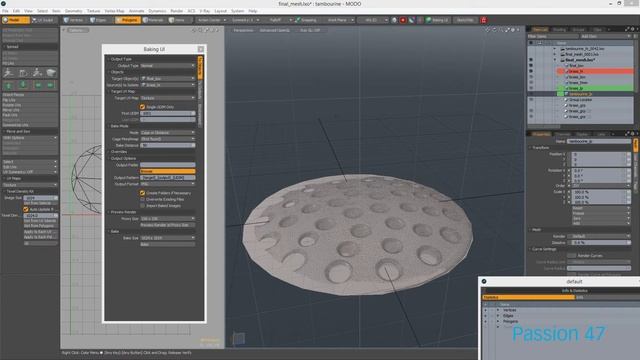Open Work Plane dropdown in toolbar

pos(340,20)
